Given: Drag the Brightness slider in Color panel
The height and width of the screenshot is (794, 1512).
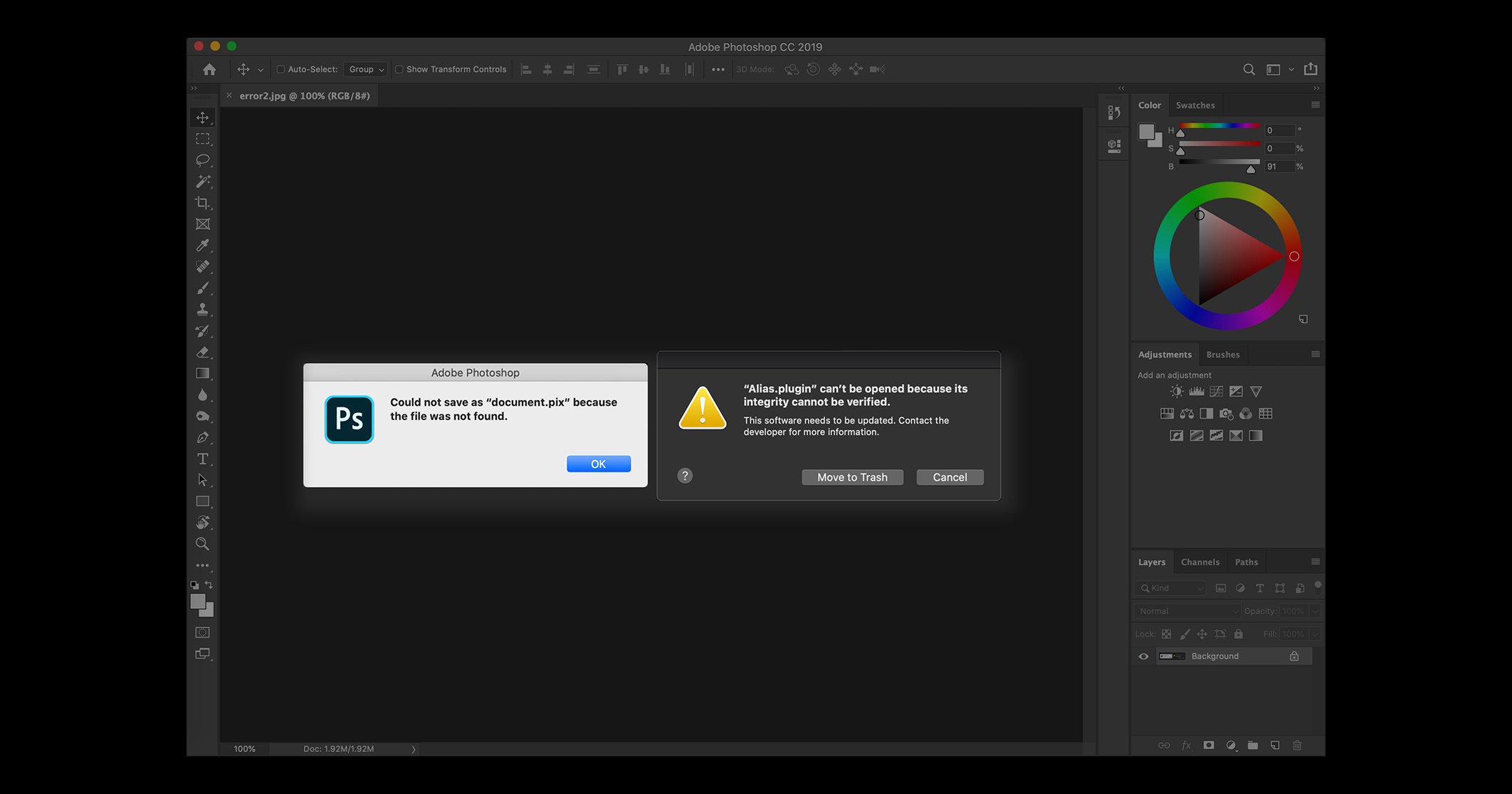Looking at the screenshot, I should point(1249,168).
